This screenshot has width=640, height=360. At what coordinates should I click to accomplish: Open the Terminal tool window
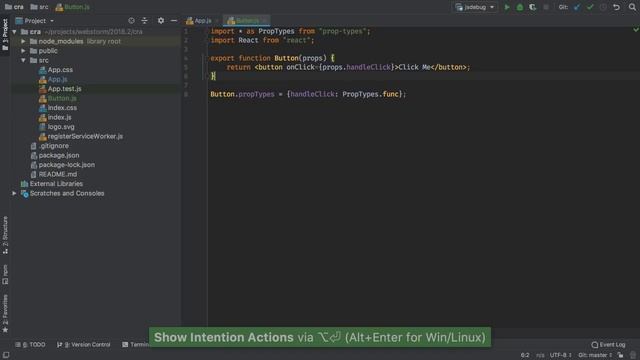point(136,344)
